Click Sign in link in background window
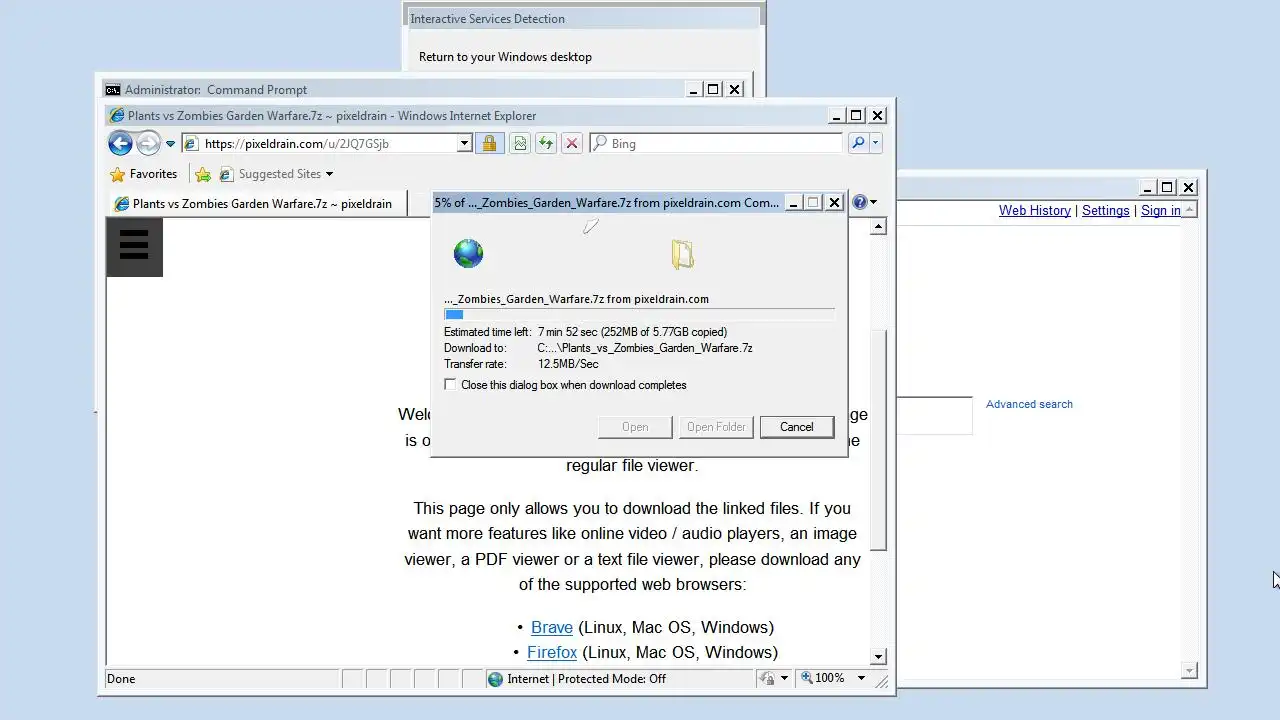Screen dimensions: 1280x720 pos(1161,210)
